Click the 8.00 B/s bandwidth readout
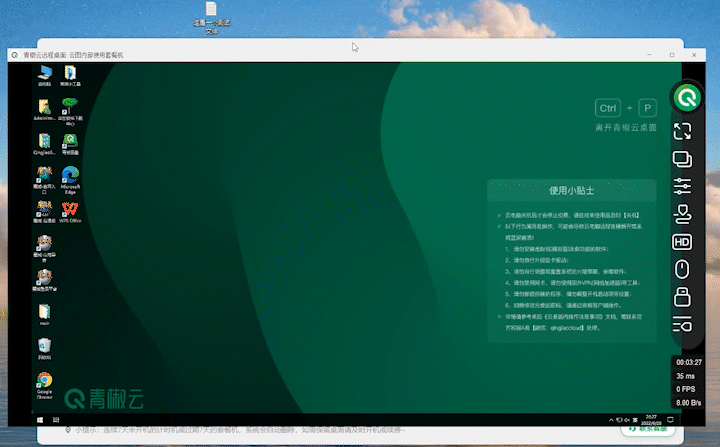 click(688, 402)
